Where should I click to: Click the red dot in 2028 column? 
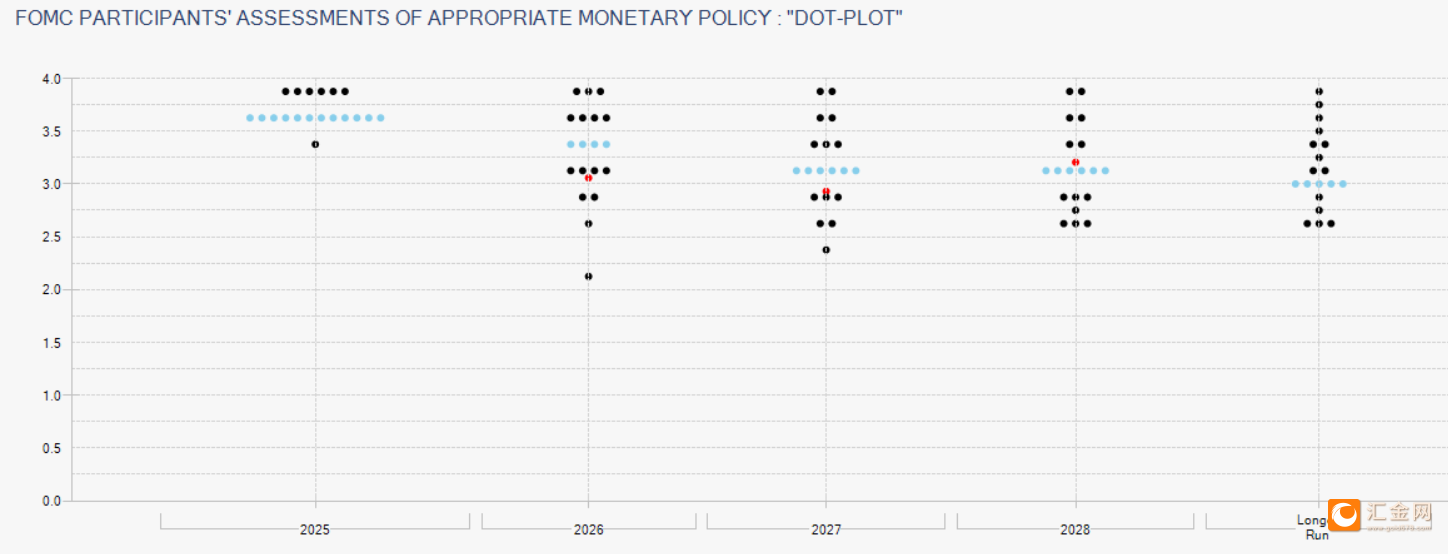(1075, 162)
